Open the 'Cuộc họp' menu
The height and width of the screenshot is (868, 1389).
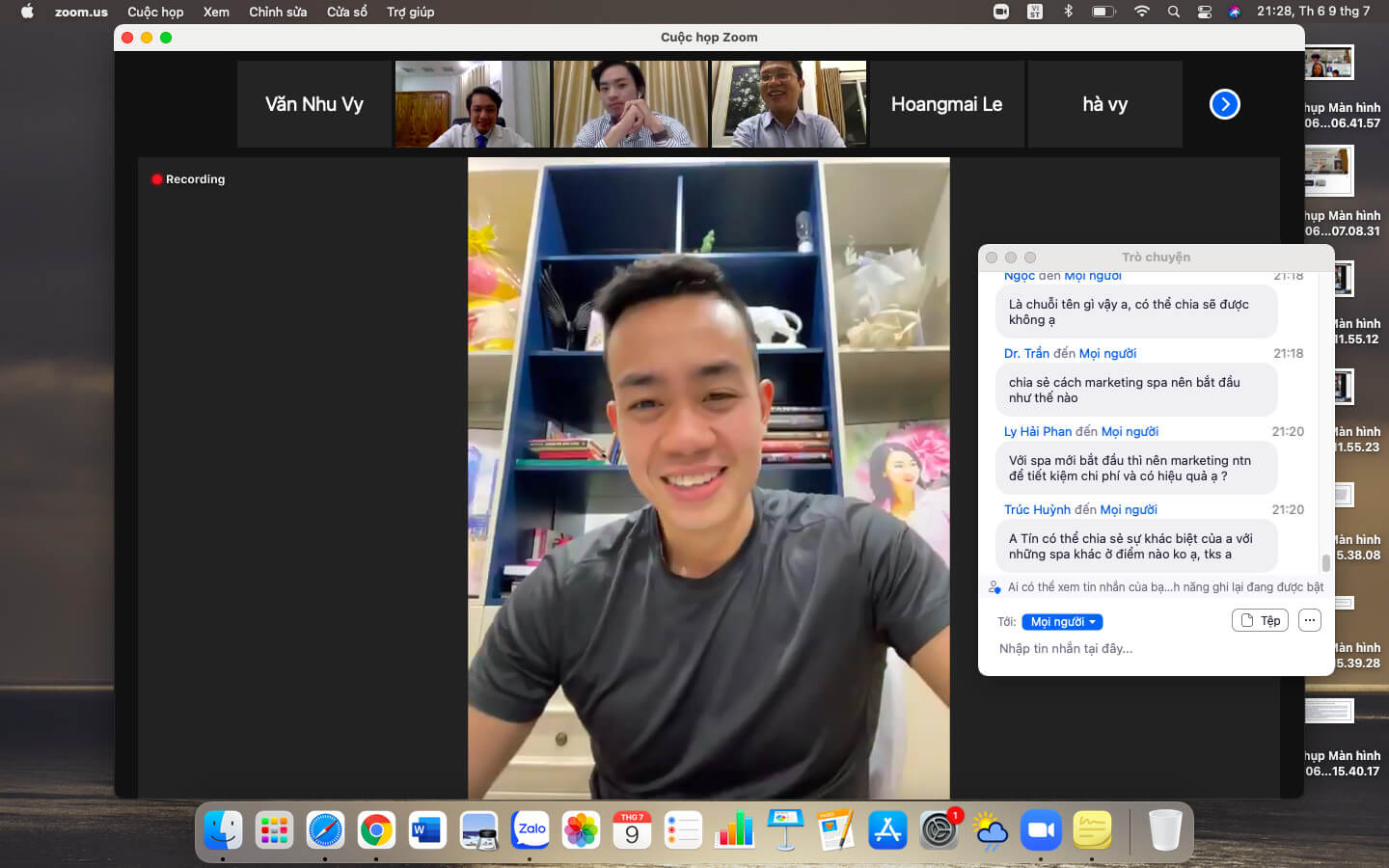(155, 12)
